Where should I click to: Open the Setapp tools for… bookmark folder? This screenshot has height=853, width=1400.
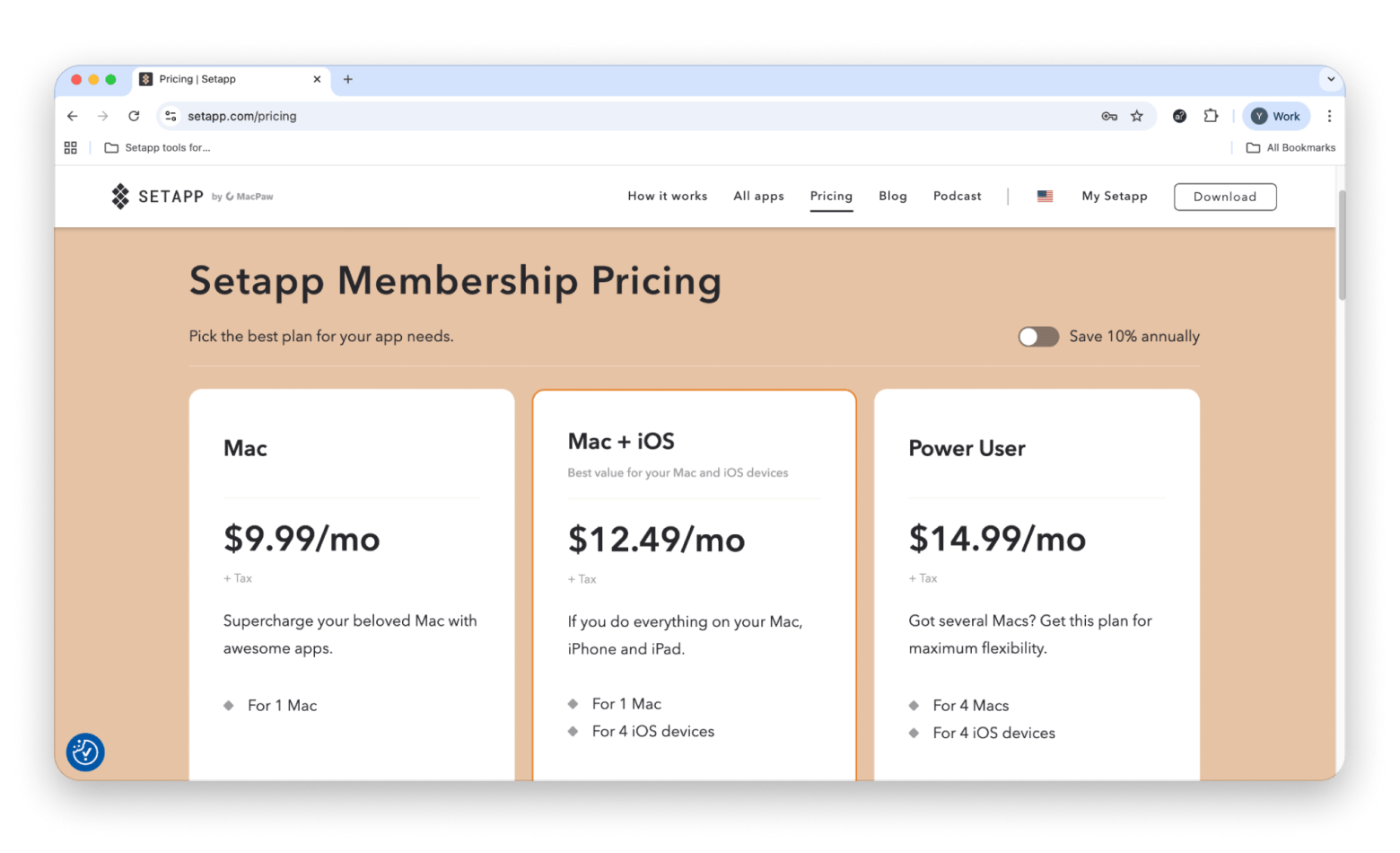pos(158,147)
